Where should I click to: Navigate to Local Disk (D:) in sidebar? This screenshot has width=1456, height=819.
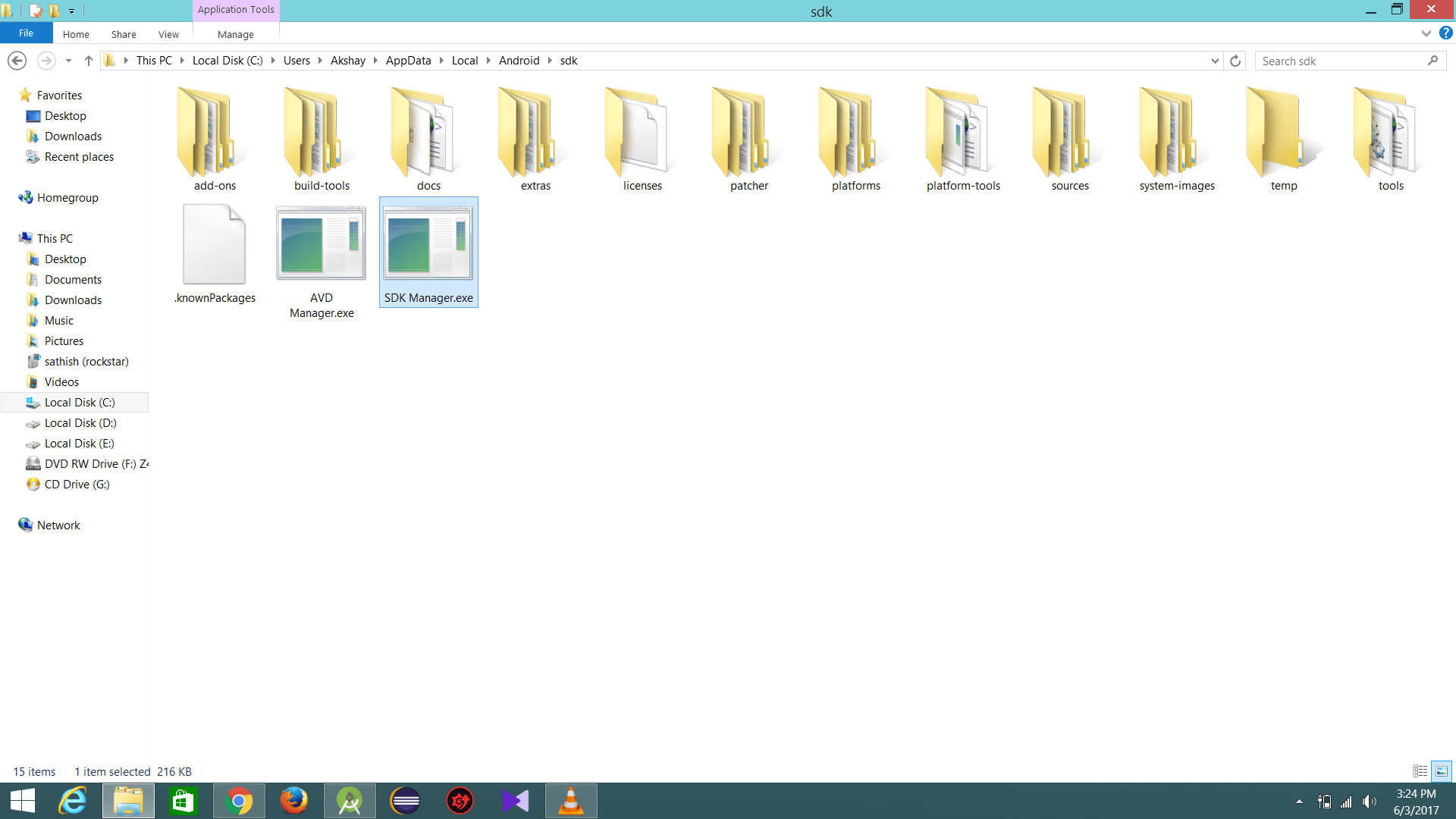point(80,423)
